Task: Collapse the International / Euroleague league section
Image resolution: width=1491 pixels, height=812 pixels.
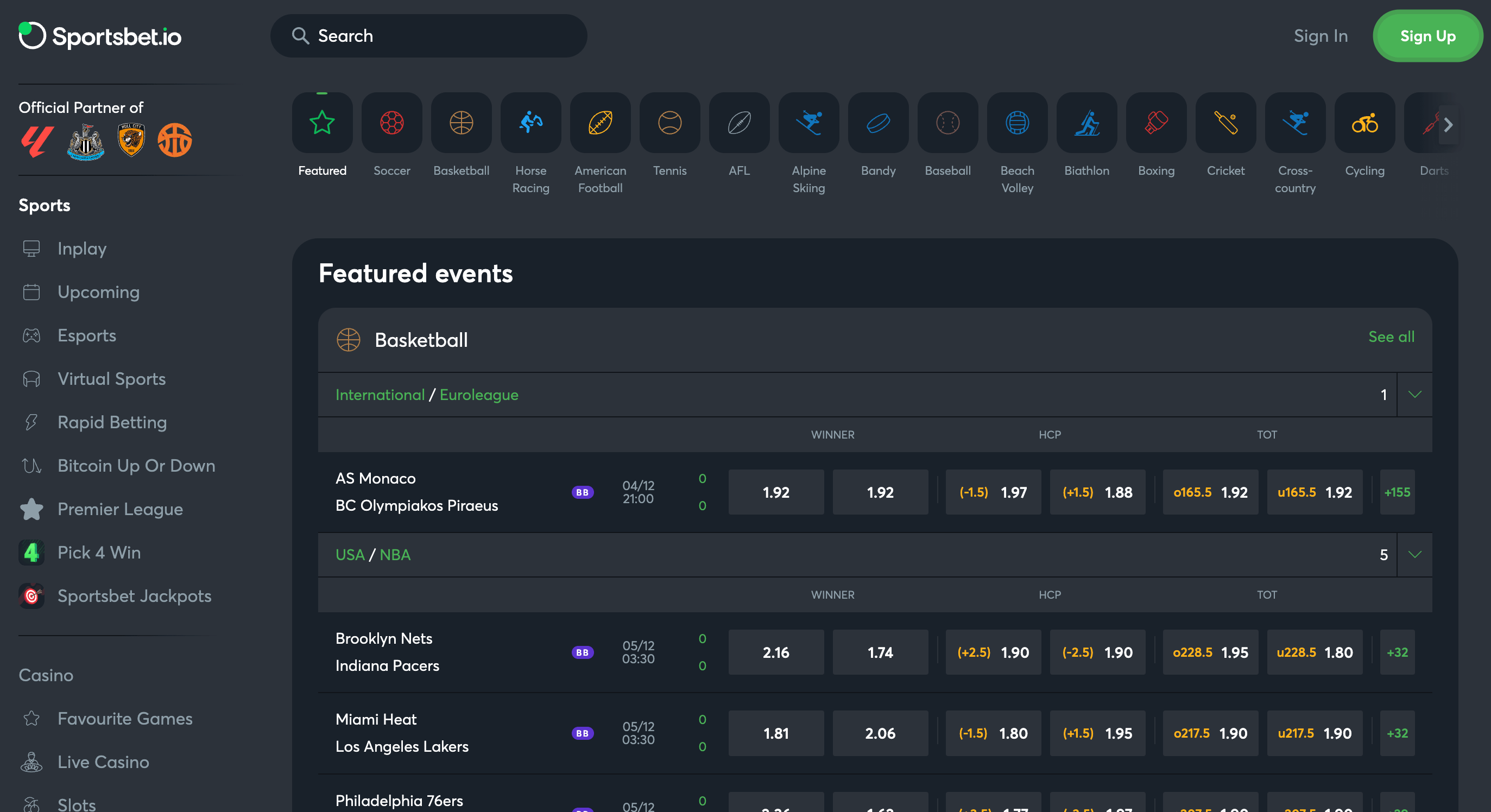Action: point(1414,395)
